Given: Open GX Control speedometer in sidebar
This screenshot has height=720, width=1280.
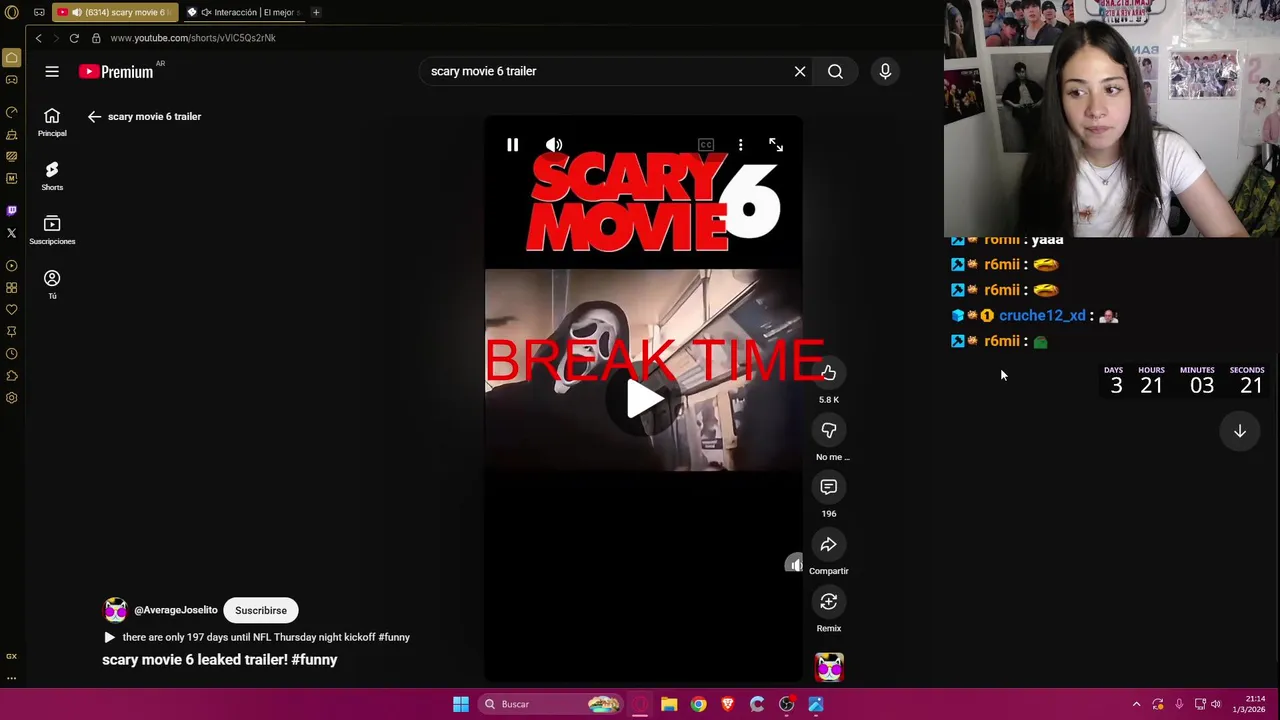Looking at the screenshot, I should click(12, 112).
